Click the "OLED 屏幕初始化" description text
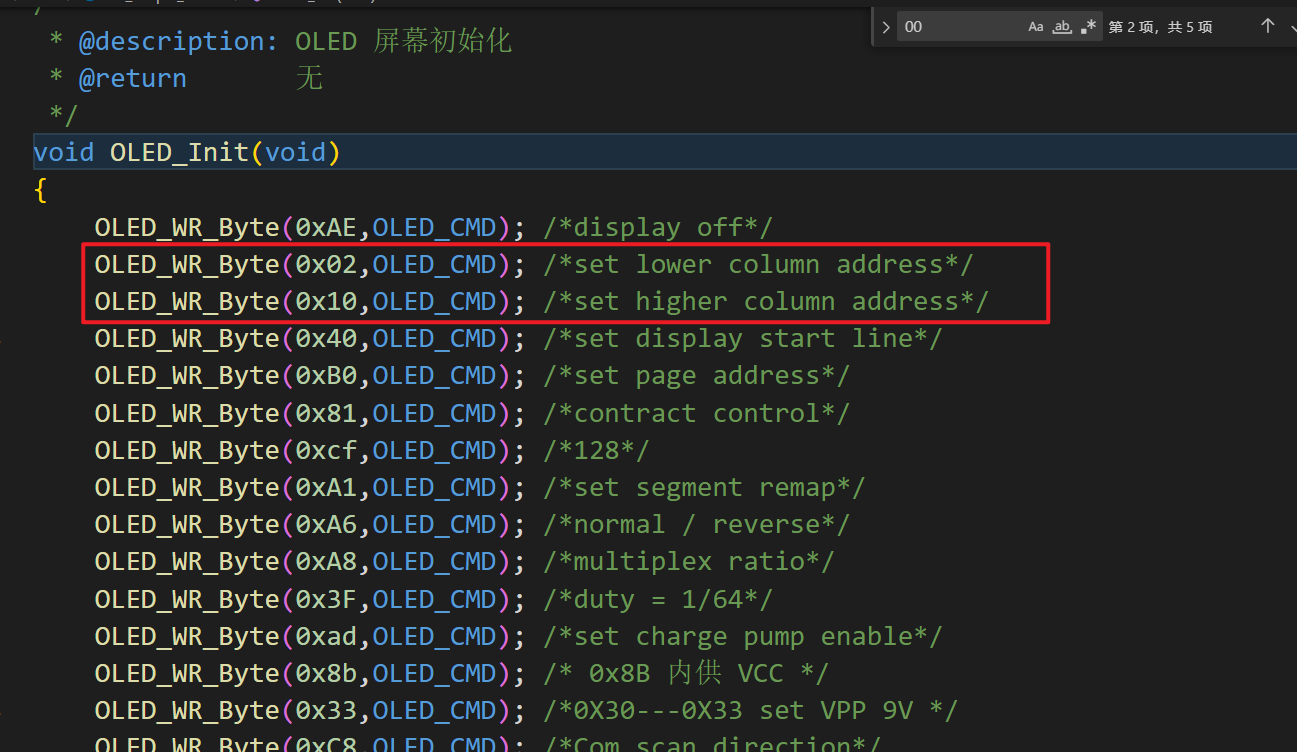The image size is (1297, 752). pos(404,42)
